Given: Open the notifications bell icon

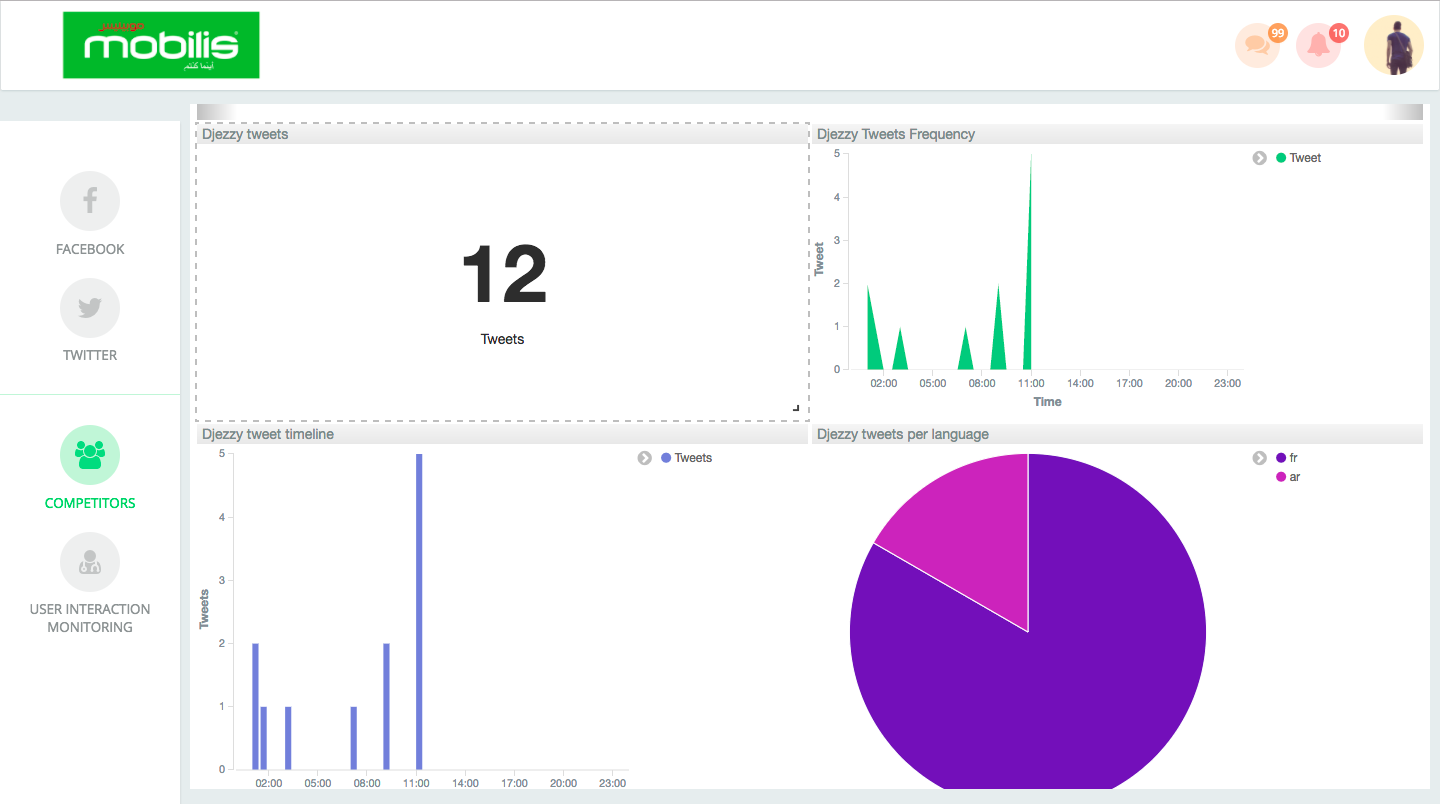Looking at the screenshot, I should pyautogui.click(x=1318, y=46).
